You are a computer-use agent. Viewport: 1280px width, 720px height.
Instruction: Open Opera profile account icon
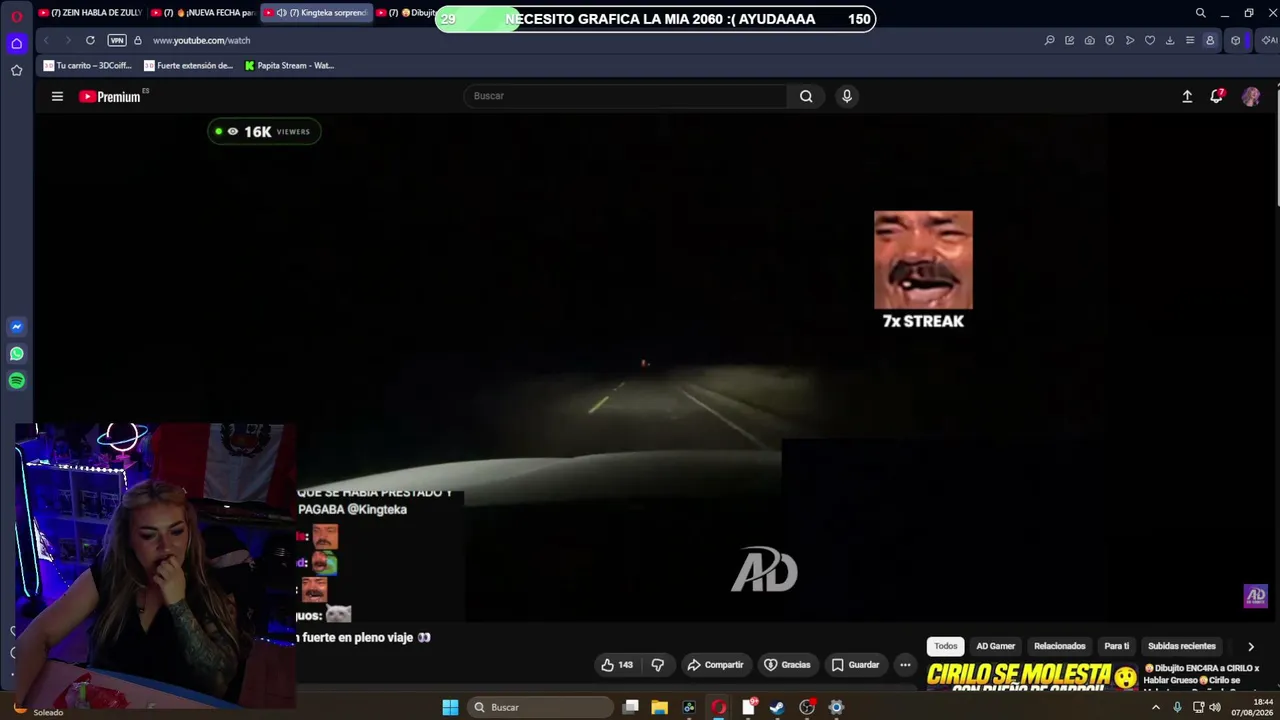click(1210, 40)
